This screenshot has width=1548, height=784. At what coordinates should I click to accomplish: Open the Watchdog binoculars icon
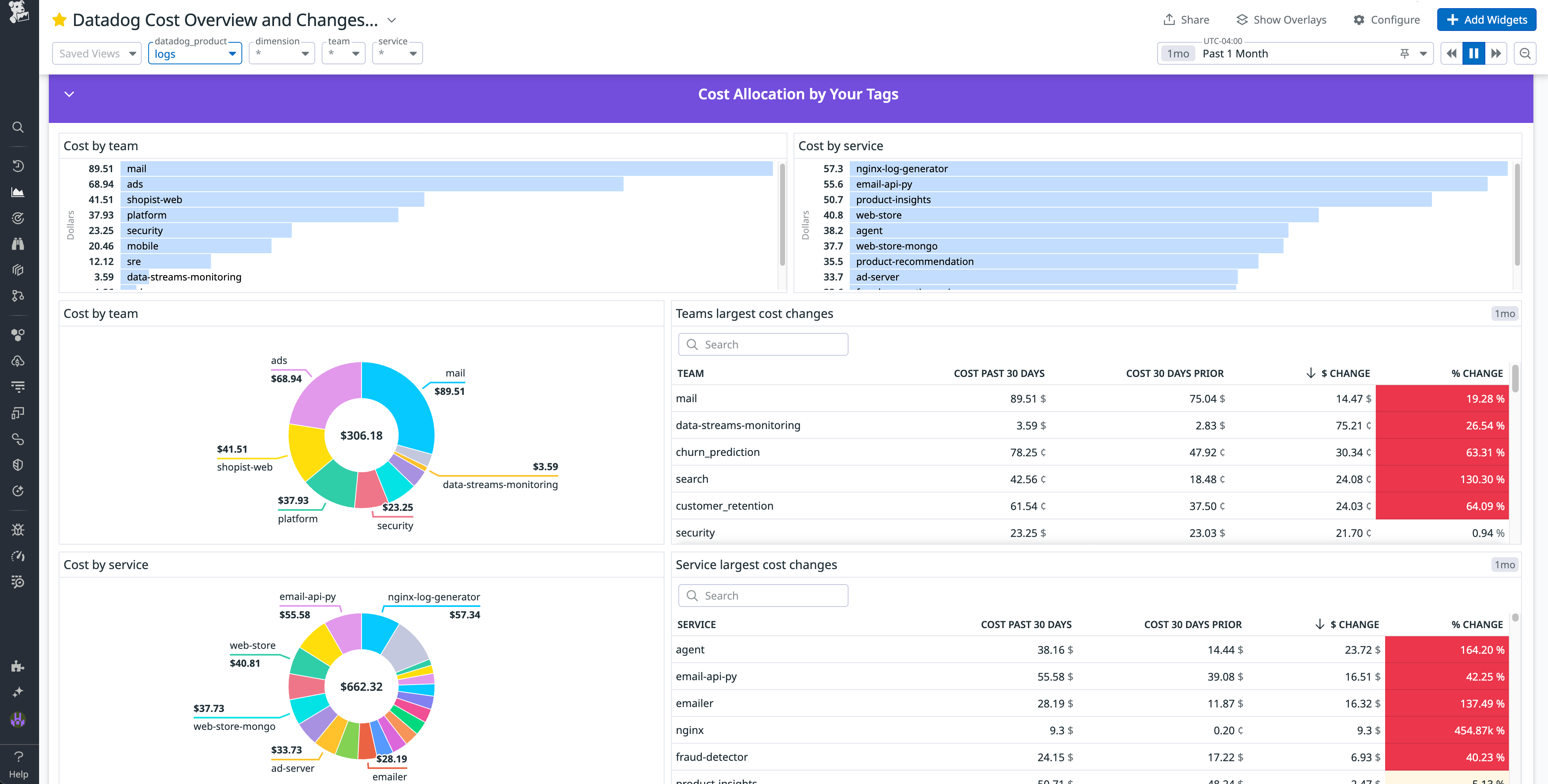click(18, 245)
